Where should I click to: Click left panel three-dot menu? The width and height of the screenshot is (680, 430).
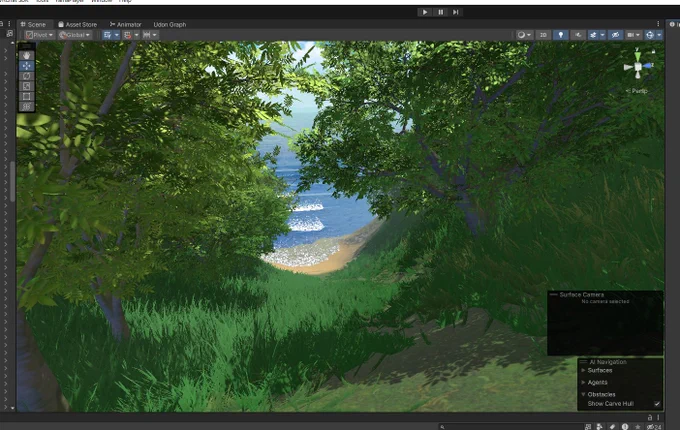pos(10,24)
